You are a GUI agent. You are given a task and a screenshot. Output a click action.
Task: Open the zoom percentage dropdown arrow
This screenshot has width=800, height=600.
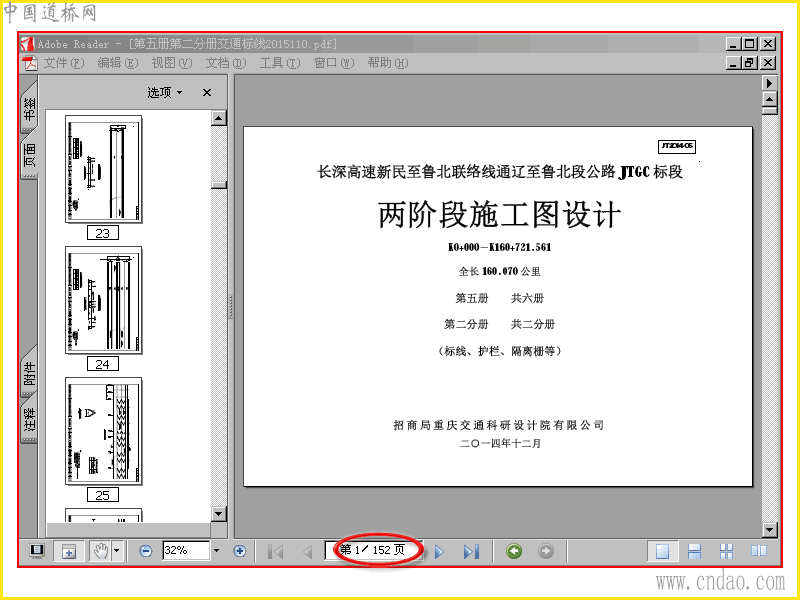(216, 551)
